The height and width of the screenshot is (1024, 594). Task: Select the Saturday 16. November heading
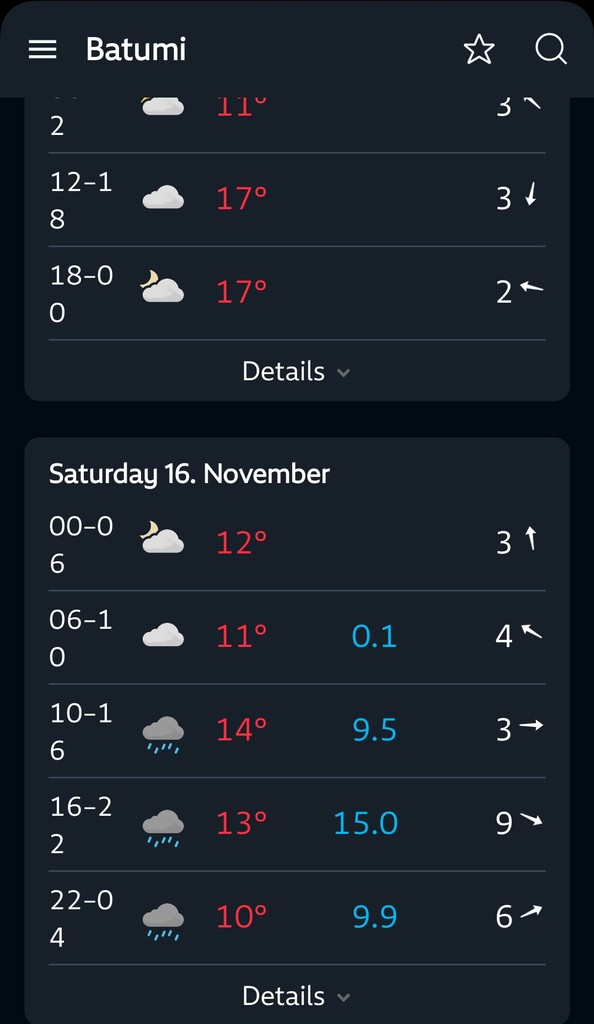(189, 474)
